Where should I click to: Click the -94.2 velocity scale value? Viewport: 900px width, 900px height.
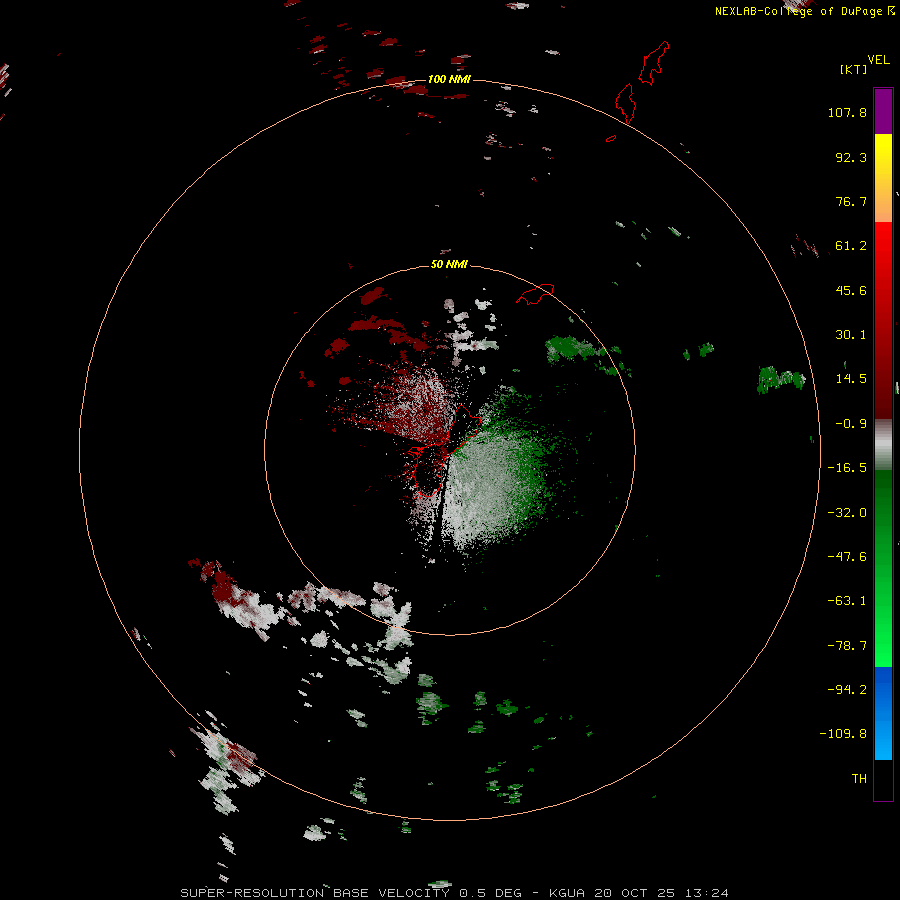coord(847,690)
